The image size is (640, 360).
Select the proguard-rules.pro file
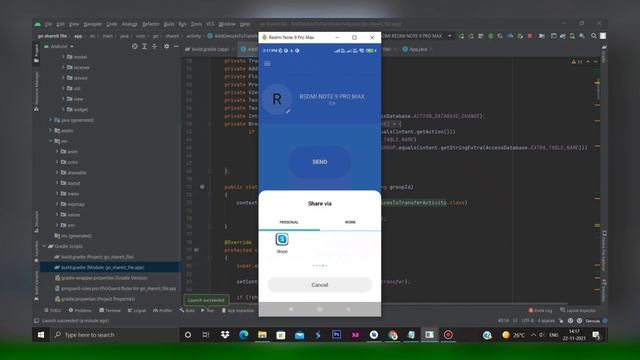(x=116, y=288)
